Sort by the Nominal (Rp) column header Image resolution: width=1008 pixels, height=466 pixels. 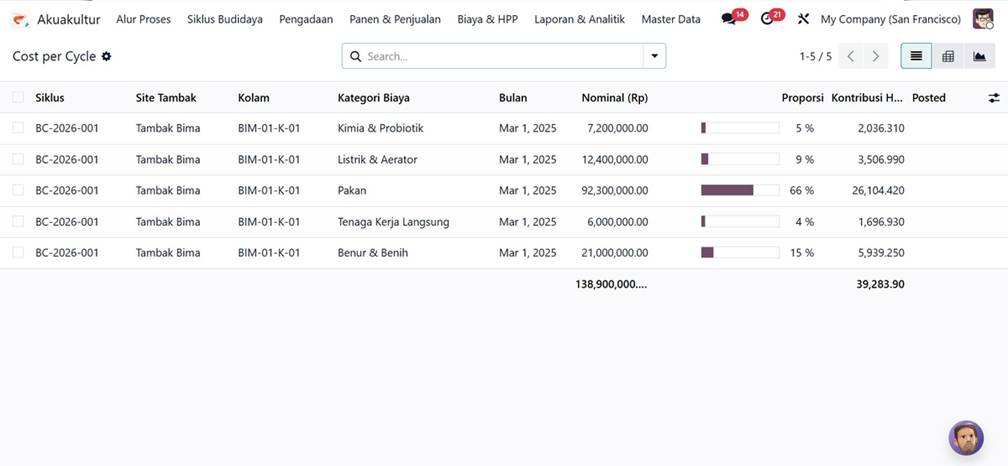pyautogui.click(x=615, y=98)
